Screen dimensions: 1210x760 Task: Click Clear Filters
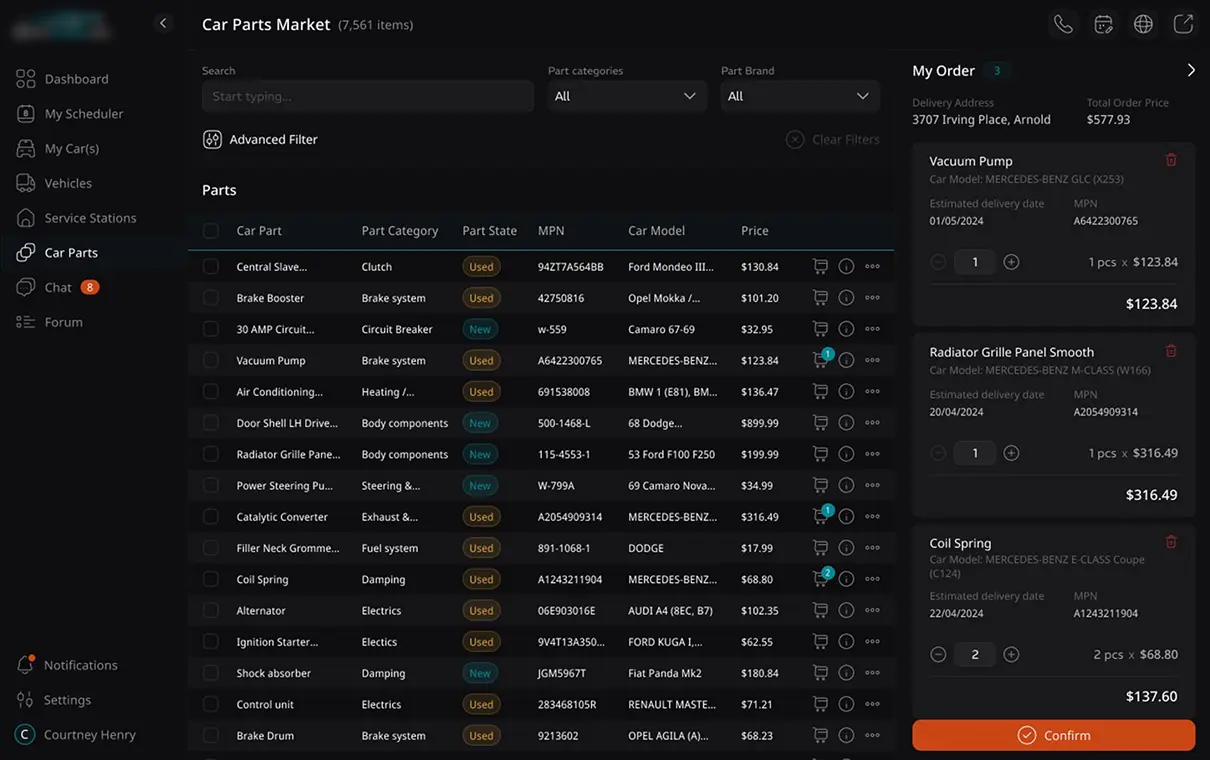coord(833,140)
